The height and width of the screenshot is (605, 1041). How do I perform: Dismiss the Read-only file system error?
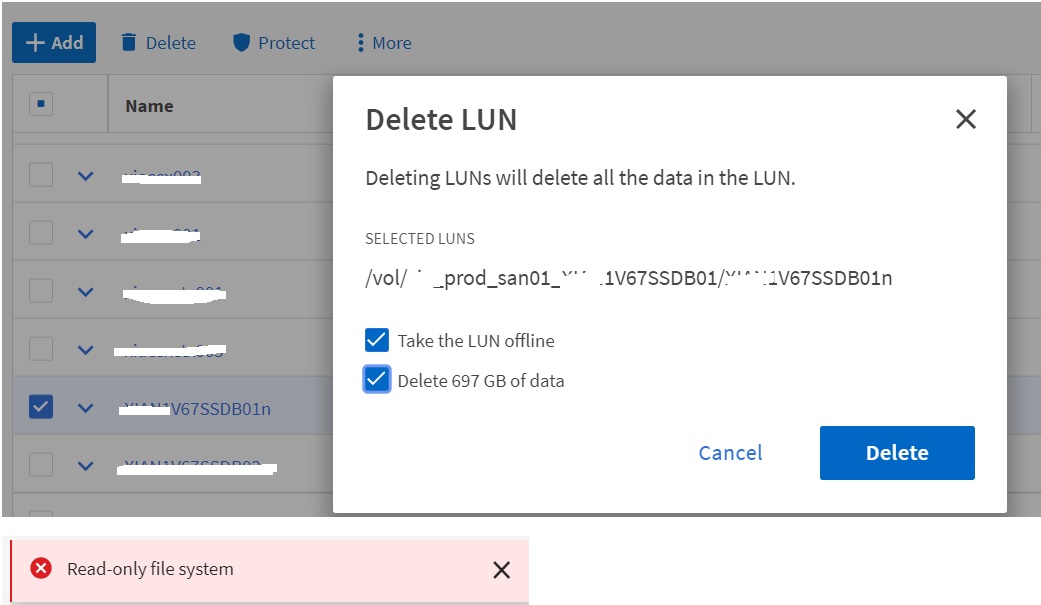(x=501, y=570)
